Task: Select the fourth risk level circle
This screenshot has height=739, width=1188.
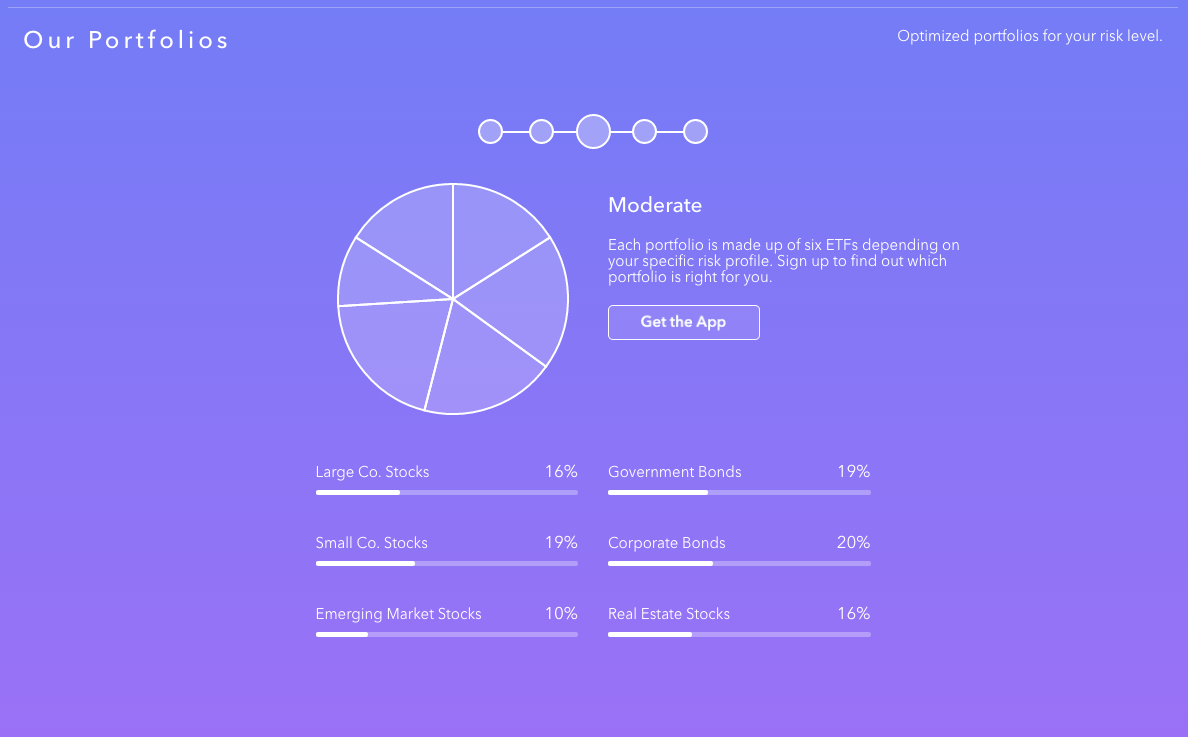Action: (x=644, y=132)
